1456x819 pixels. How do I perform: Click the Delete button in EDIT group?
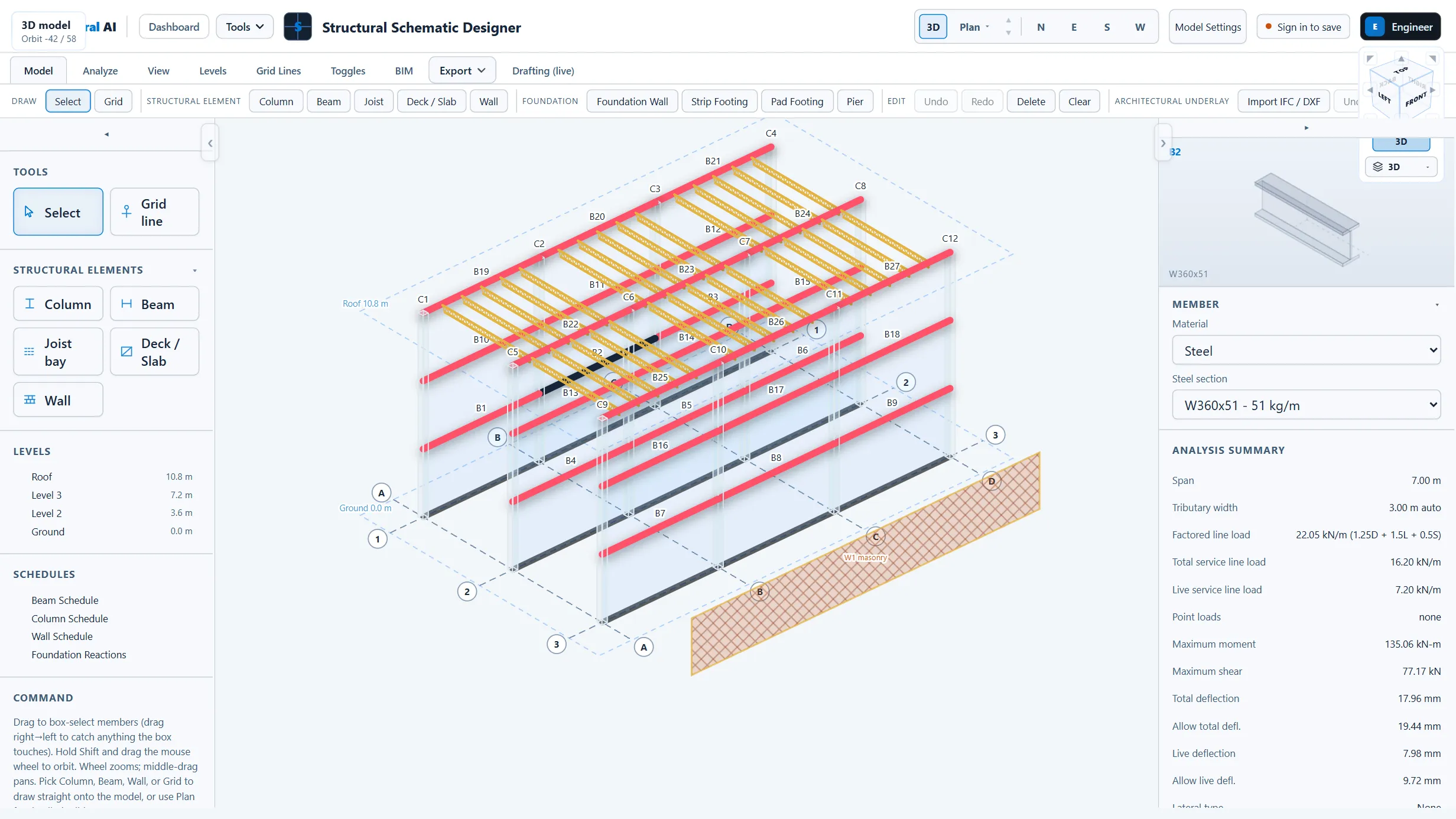pos(1031,101)
